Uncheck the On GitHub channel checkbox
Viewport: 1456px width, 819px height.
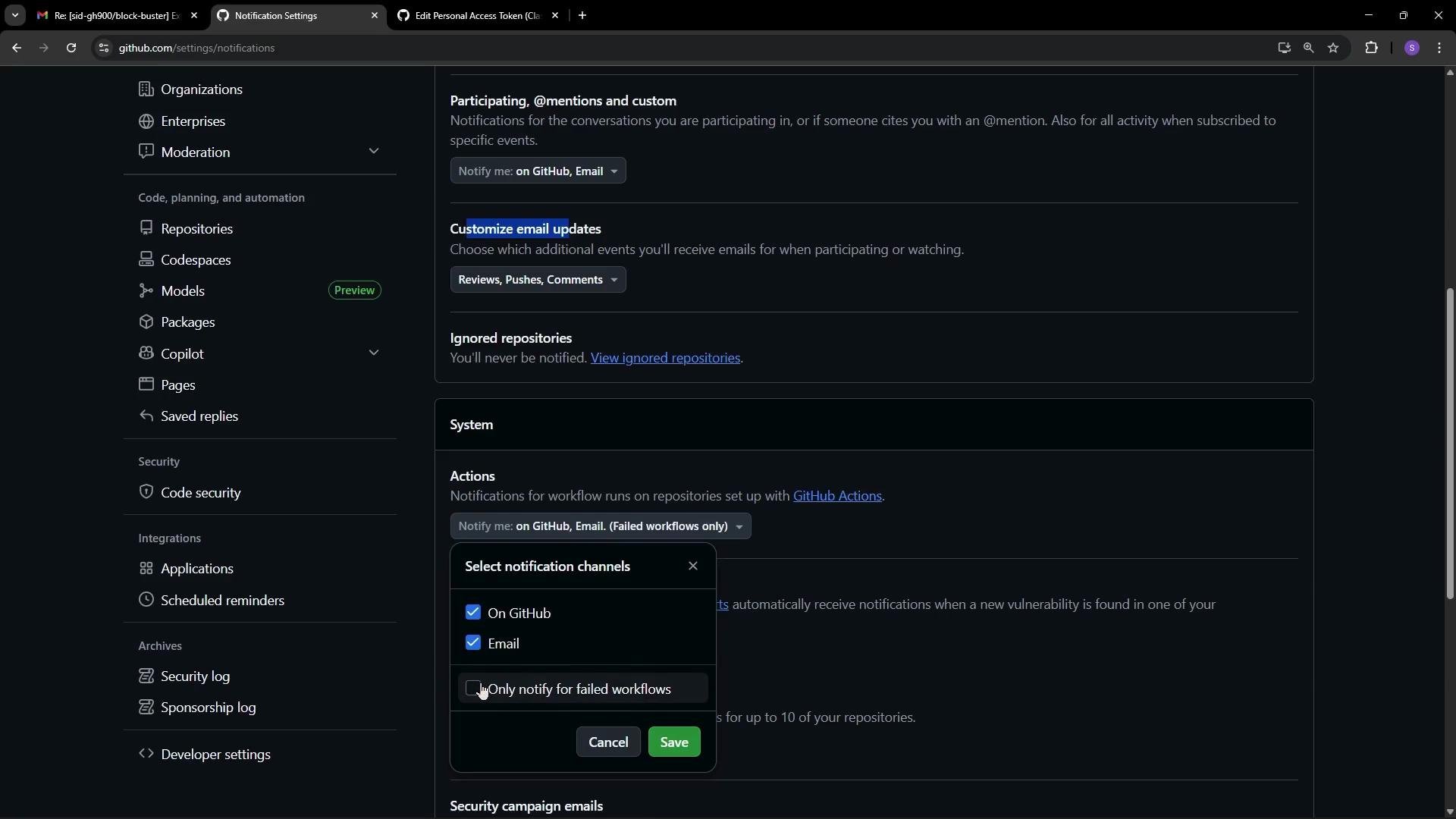click(x=472, y=613)
